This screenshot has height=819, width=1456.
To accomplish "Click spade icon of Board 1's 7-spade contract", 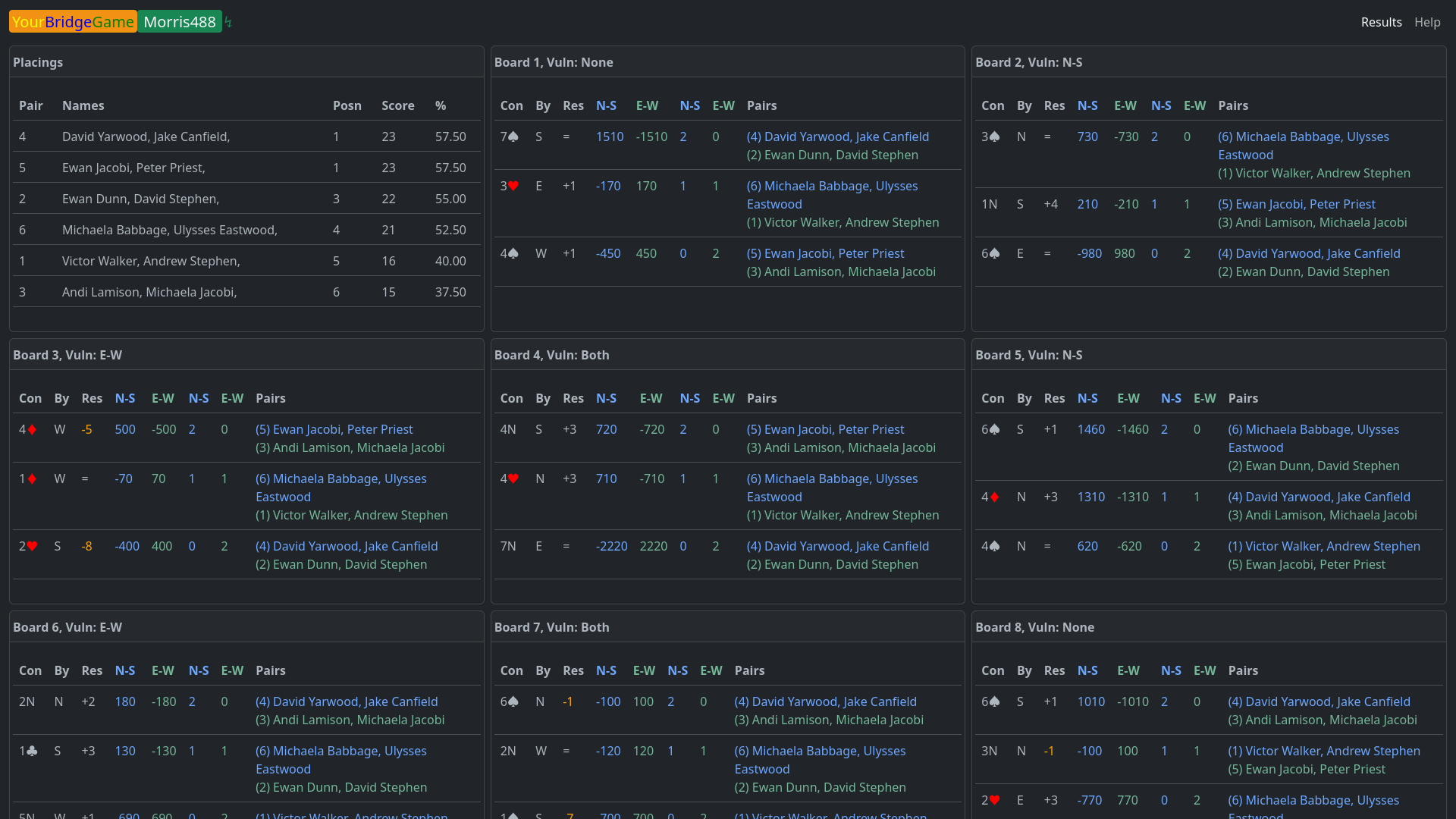I will click(x=513, y=136).
